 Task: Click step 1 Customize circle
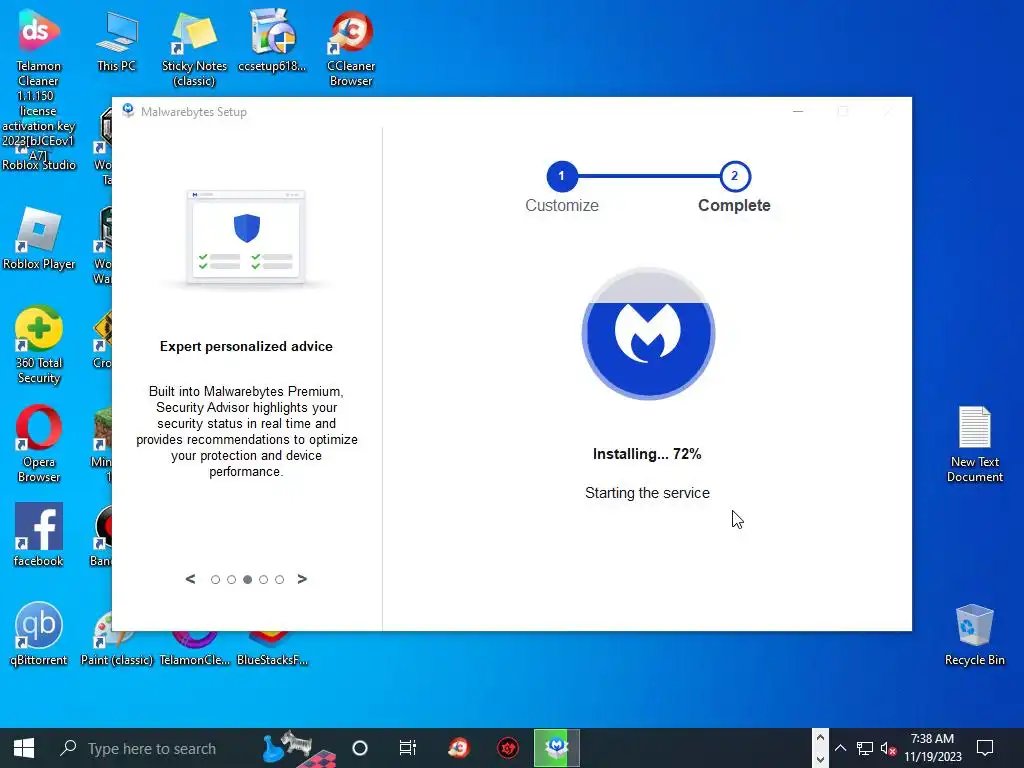(562, 176)
